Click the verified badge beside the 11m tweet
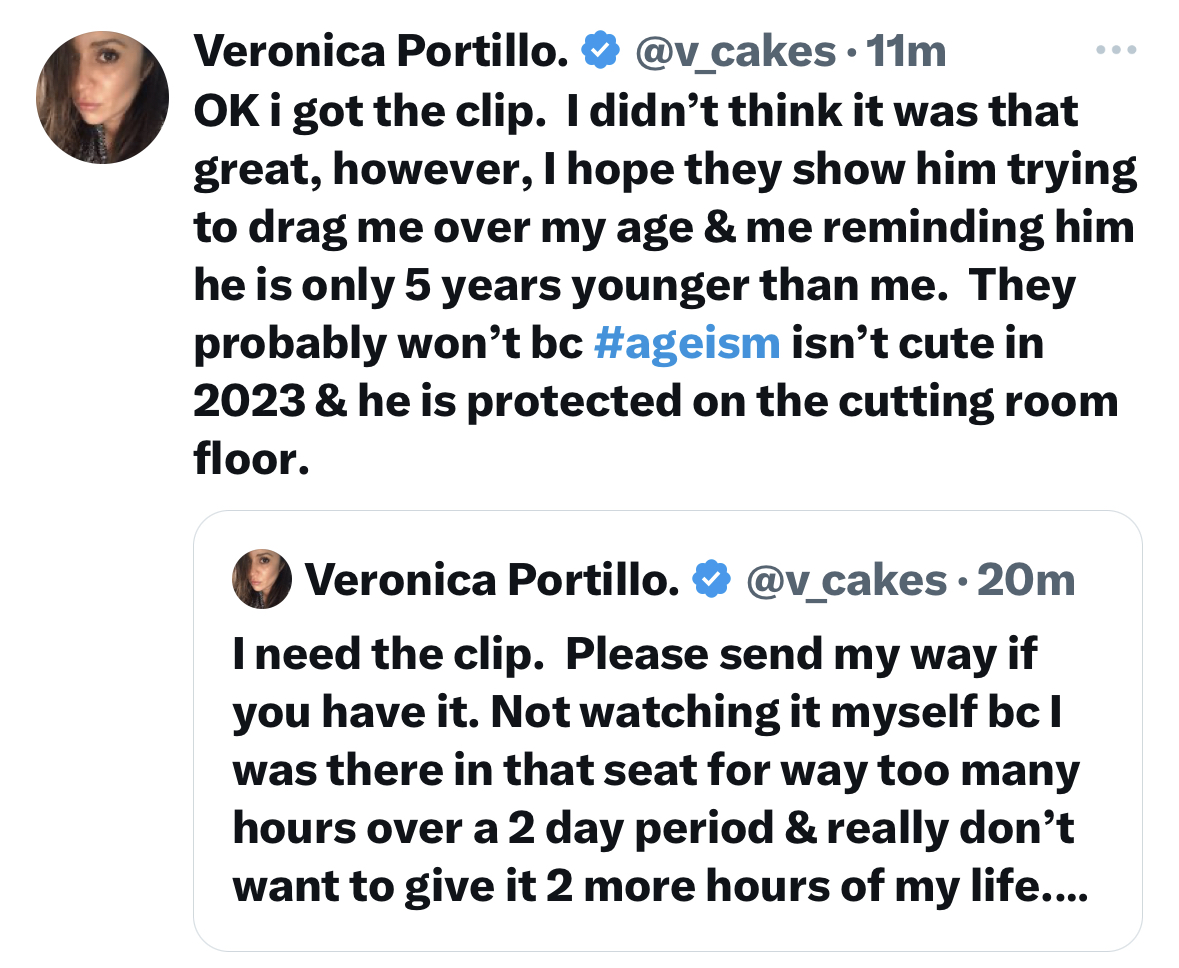1179x968 pixels. (x=600, y=50)
